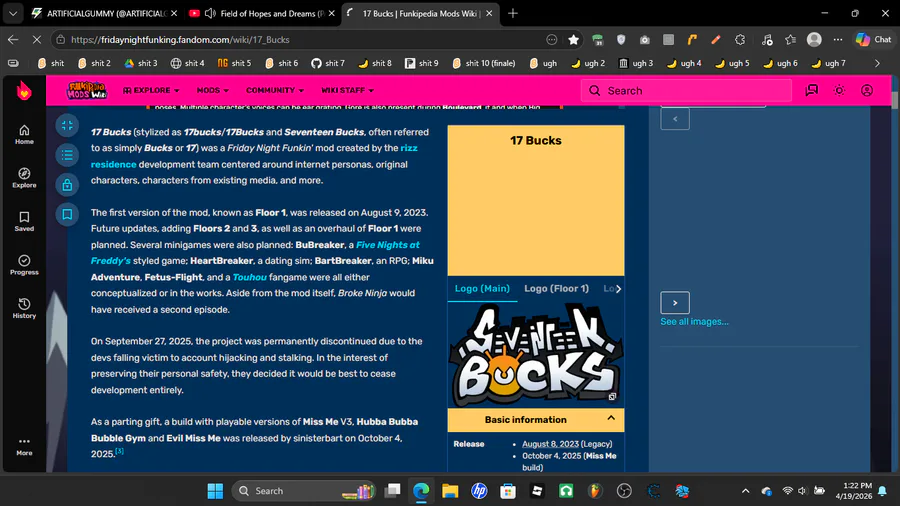
Task: Click the bookmark page tool icon
Action: (67, 215)
